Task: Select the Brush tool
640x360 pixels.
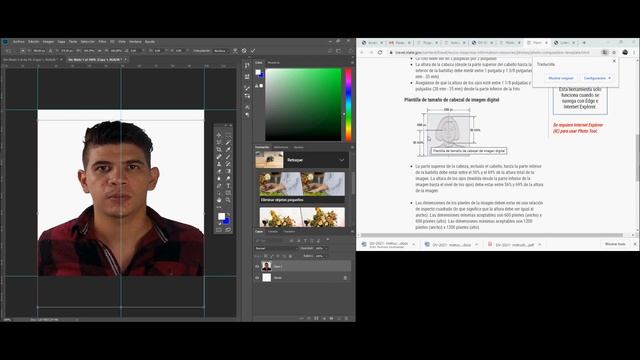Action: pos(228,157)
